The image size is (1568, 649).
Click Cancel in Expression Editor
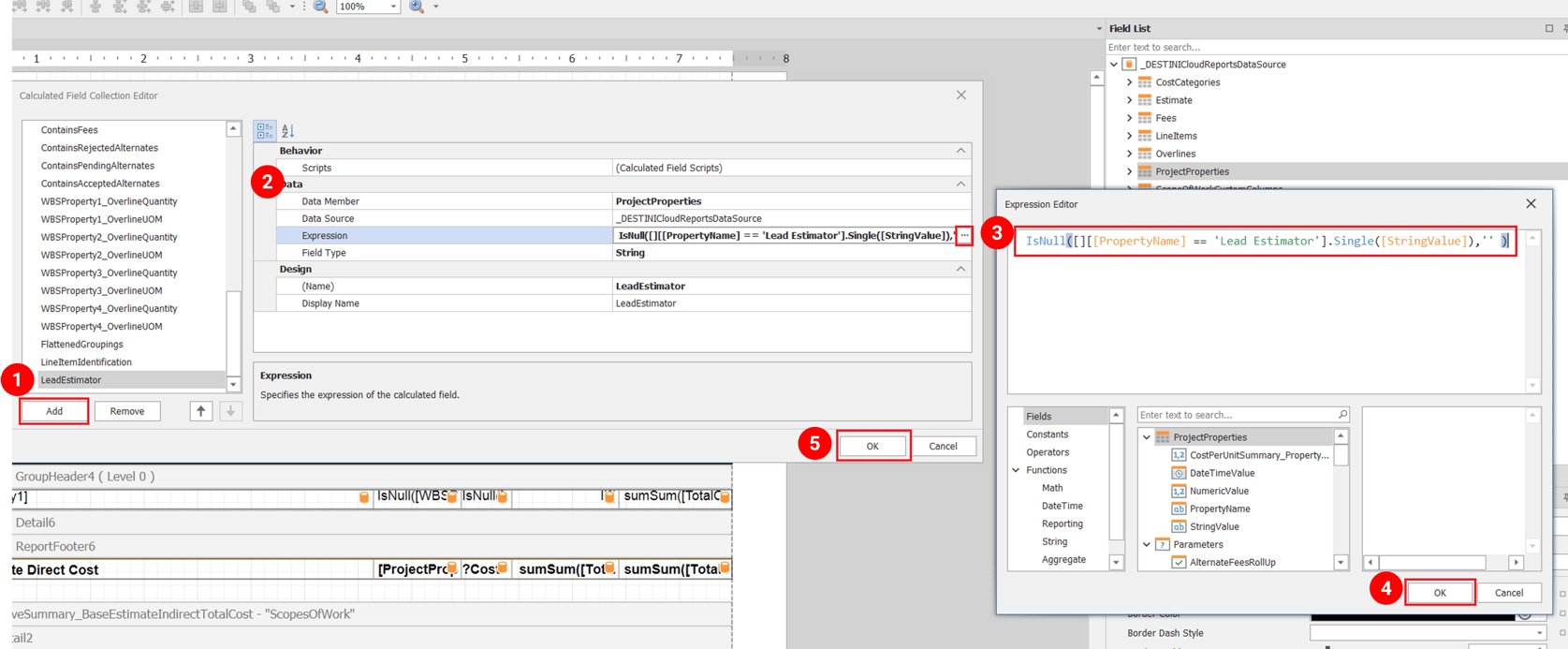coord(1509,593)
